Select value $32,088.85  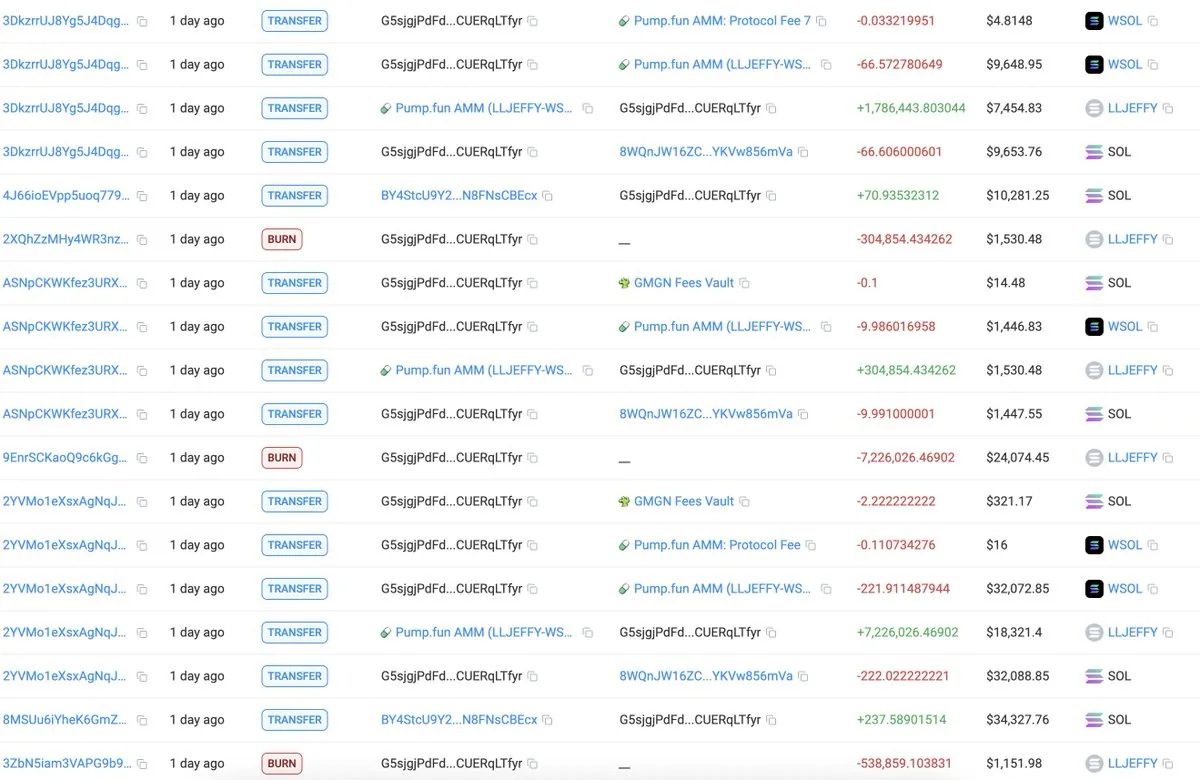tap(1017, 677)
